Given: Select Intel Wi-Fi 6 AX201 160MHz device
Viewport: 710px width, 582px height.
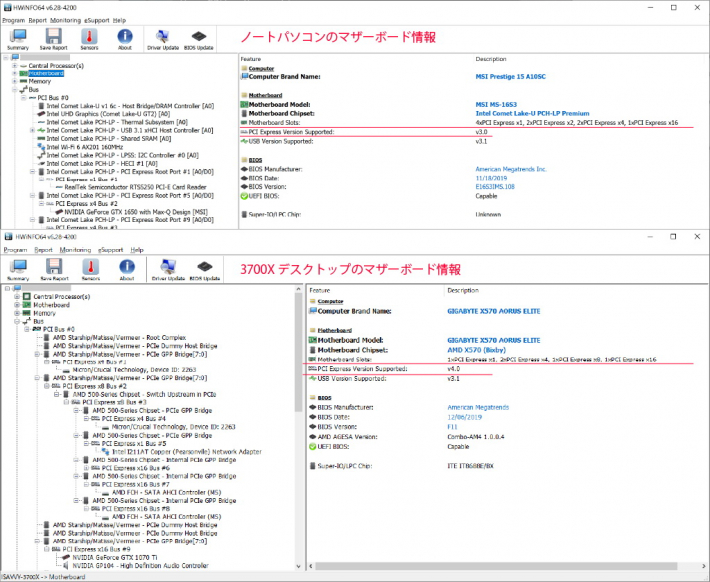Looking at the screenshot, I should click(86, 146).
